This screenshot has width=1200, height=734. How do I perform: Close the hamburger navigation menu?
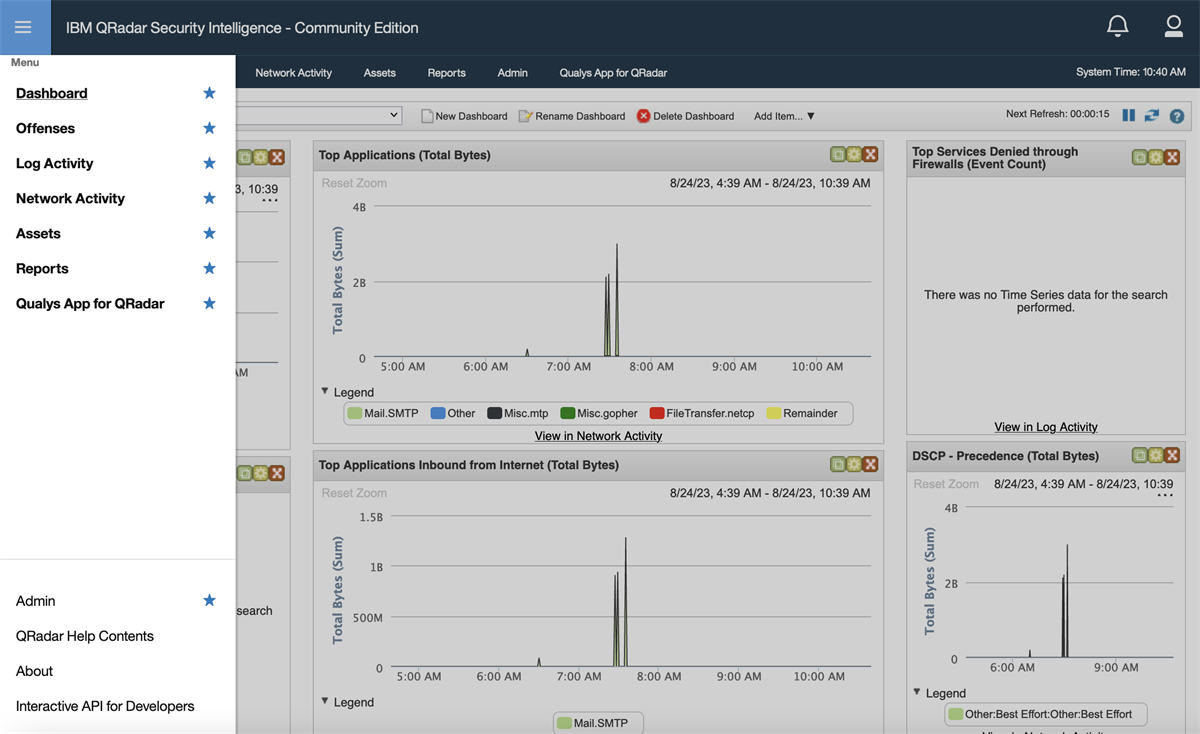coord(23,27)
